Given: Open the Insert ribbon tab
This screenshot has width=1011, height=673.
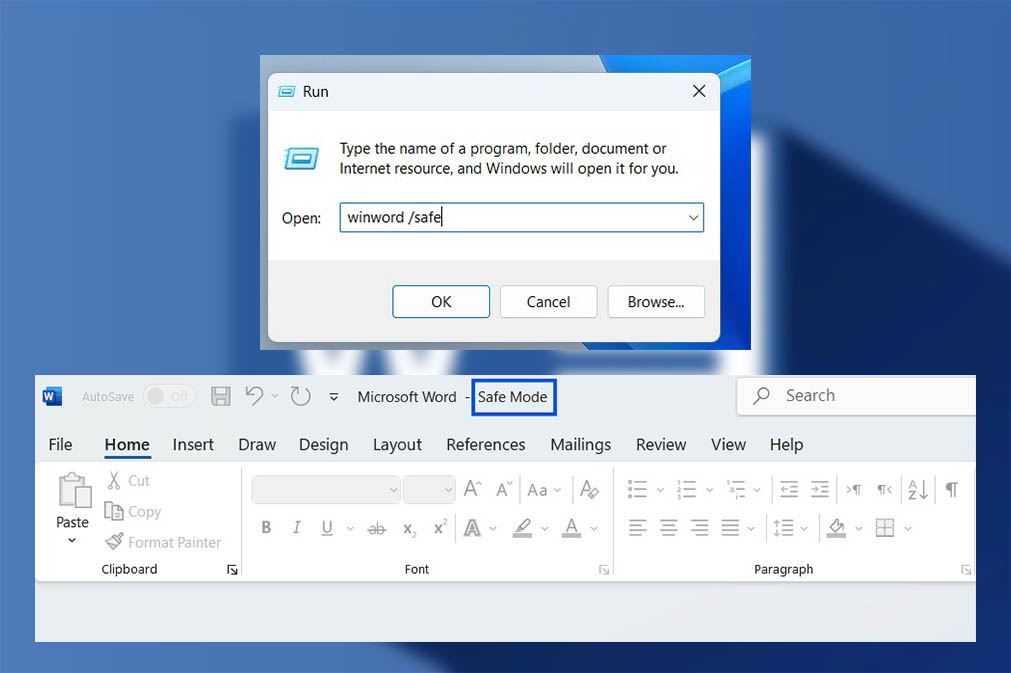Looking at the screenshot, I should (x=193, y=444).
